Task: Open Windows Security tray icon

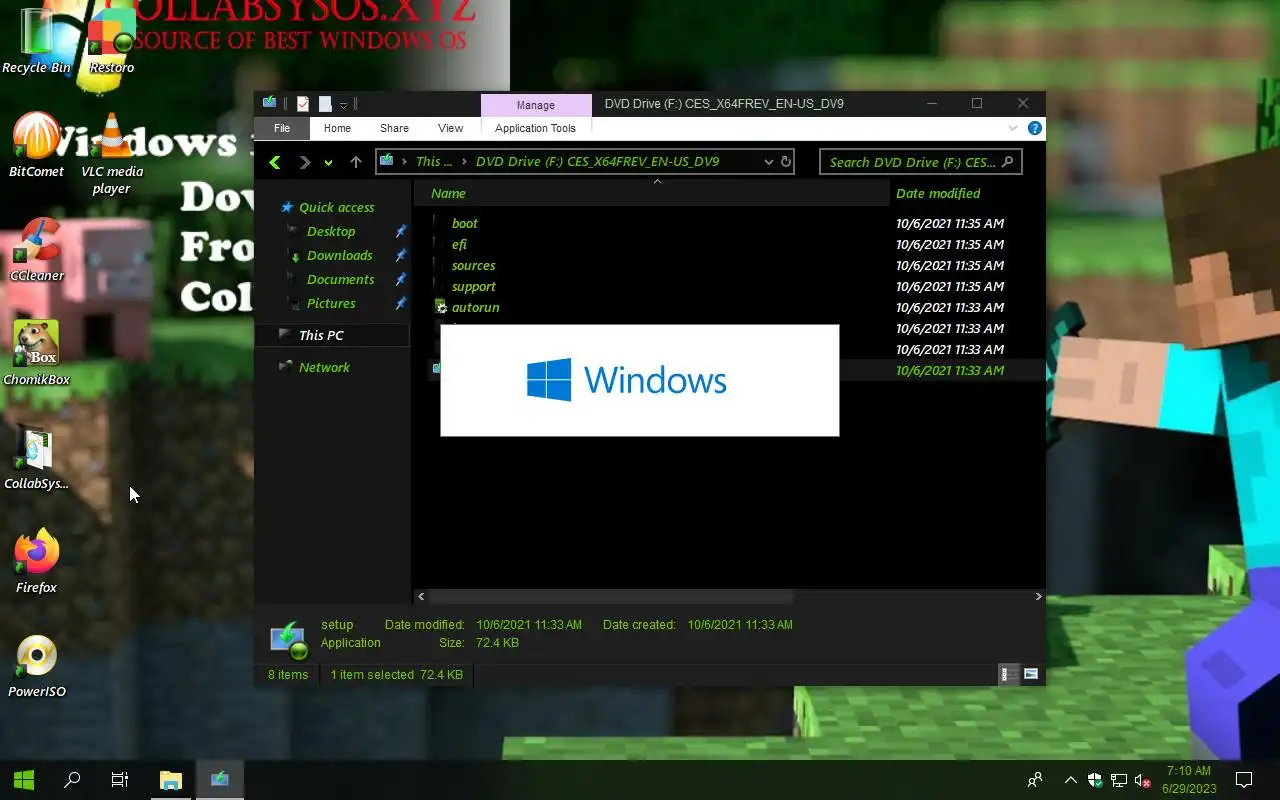Action: (1095, 780)
